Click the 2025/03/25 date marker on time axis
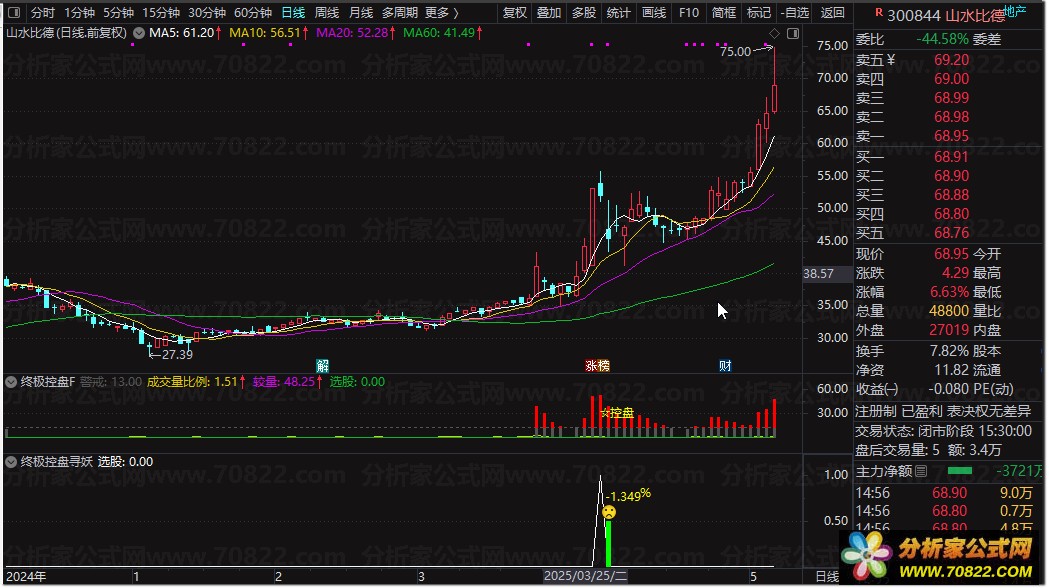This screenshot has height=588, width=1049. click(x=585, y=576)
